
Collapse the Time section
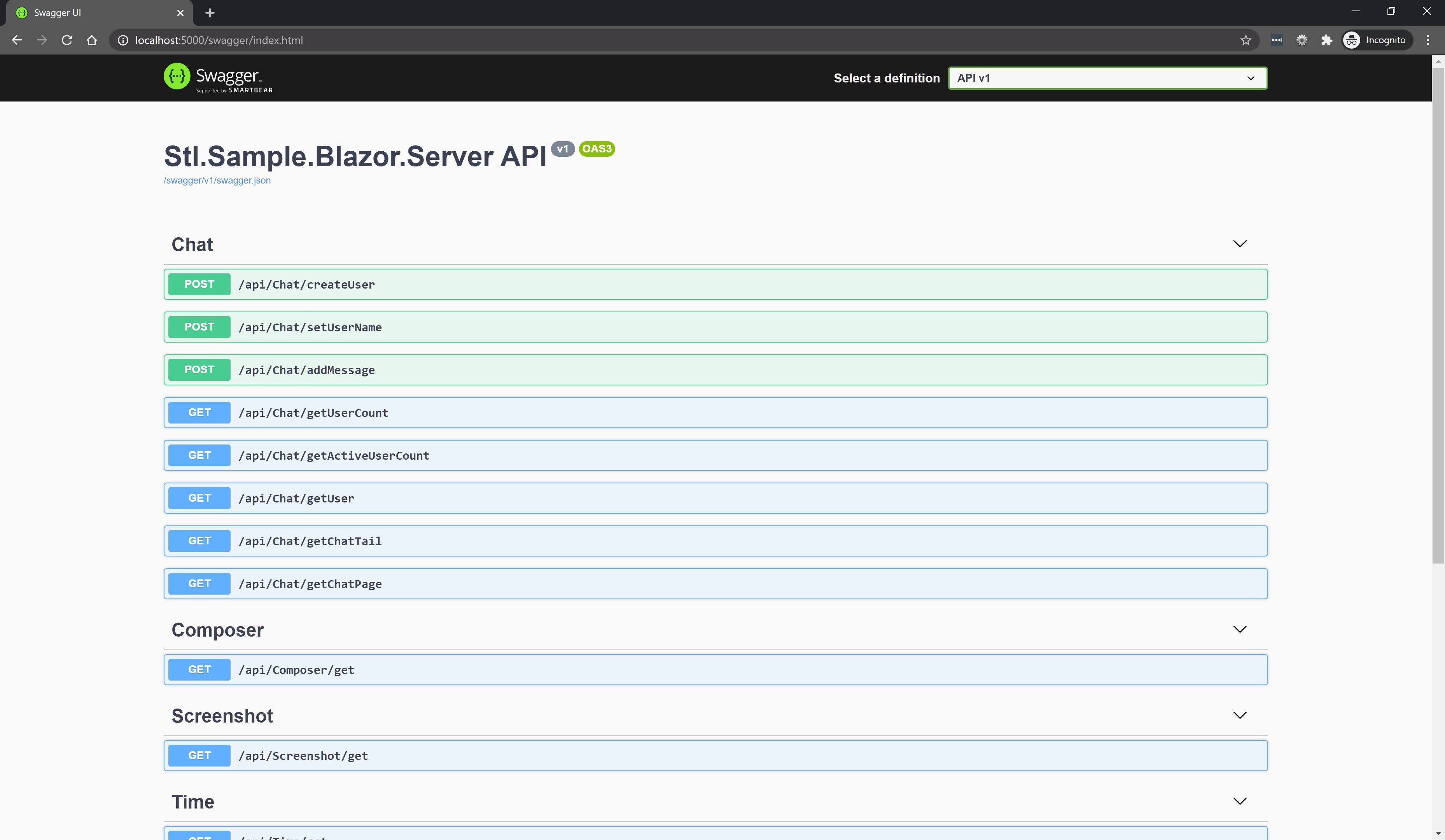pos(1240,801)
